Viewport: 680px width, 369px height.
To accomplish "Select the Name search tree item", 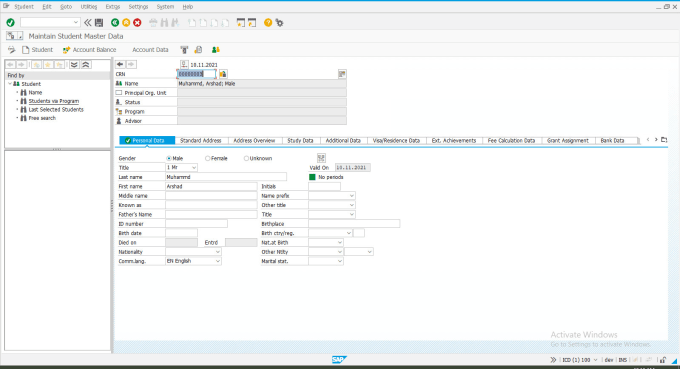I will tap(35, 92).
